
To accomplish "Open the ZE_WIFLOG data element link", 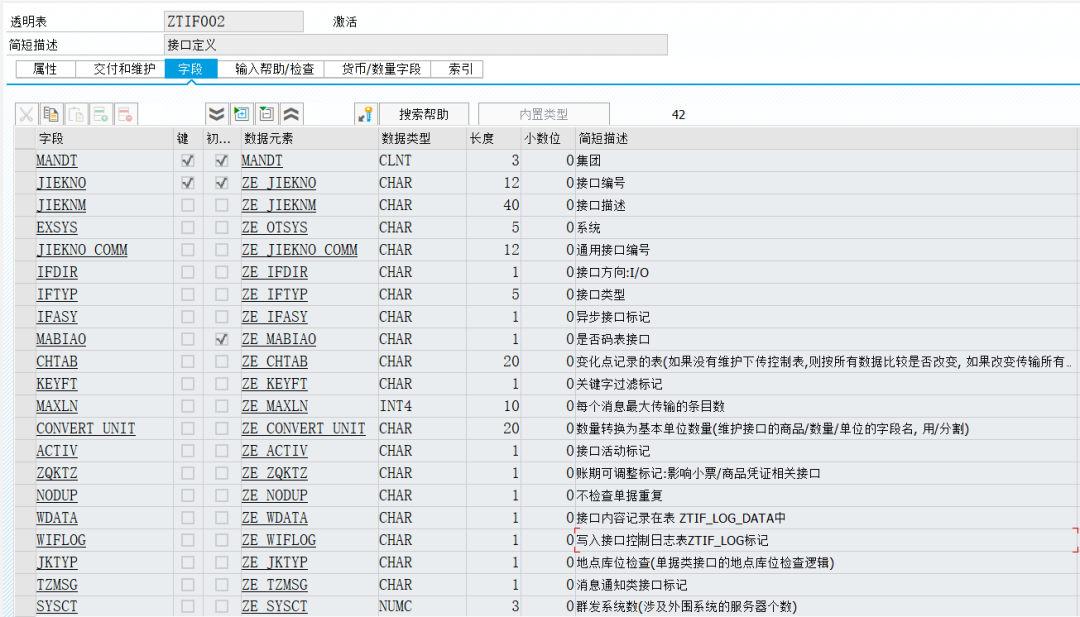I will (x=278, y=540).
